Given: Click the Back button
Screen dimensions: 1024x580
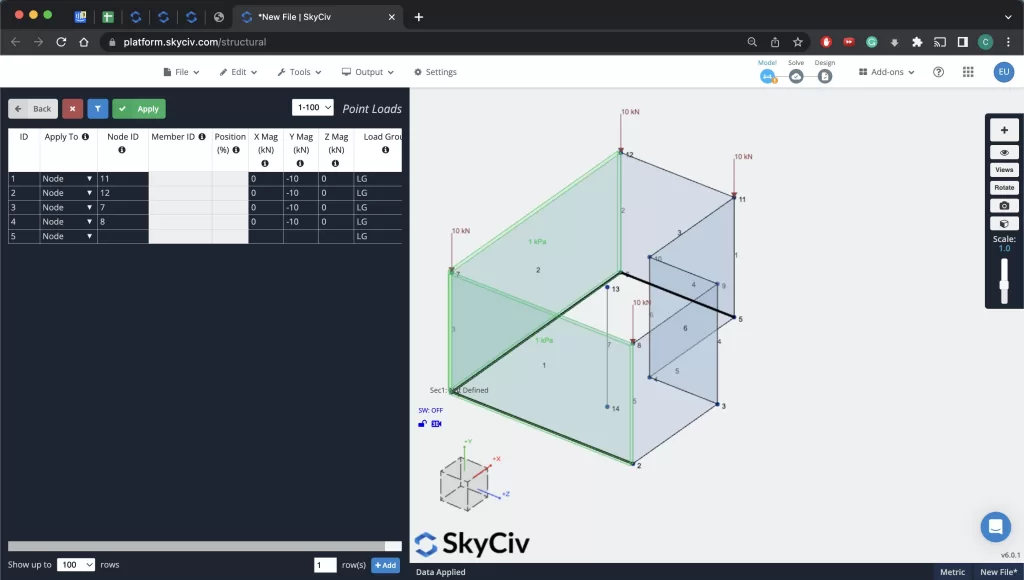Looking at the screenshot, I should (x=33, y=108).
